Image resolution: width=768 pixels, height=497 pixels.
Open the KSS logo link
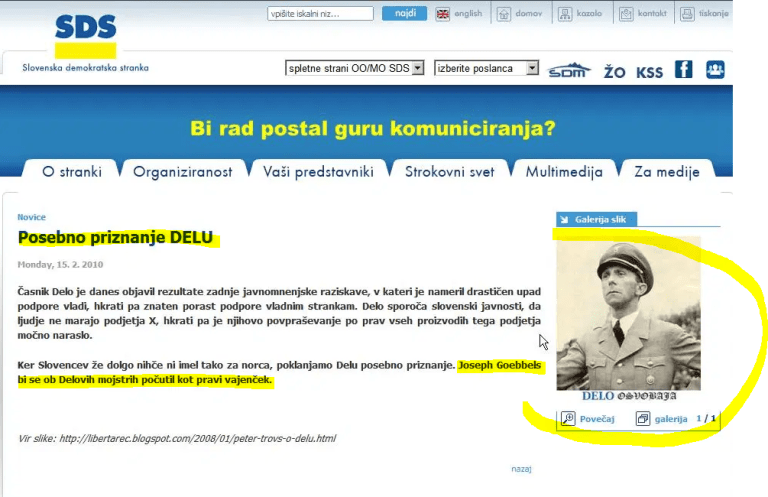click(x=649, y=73)
